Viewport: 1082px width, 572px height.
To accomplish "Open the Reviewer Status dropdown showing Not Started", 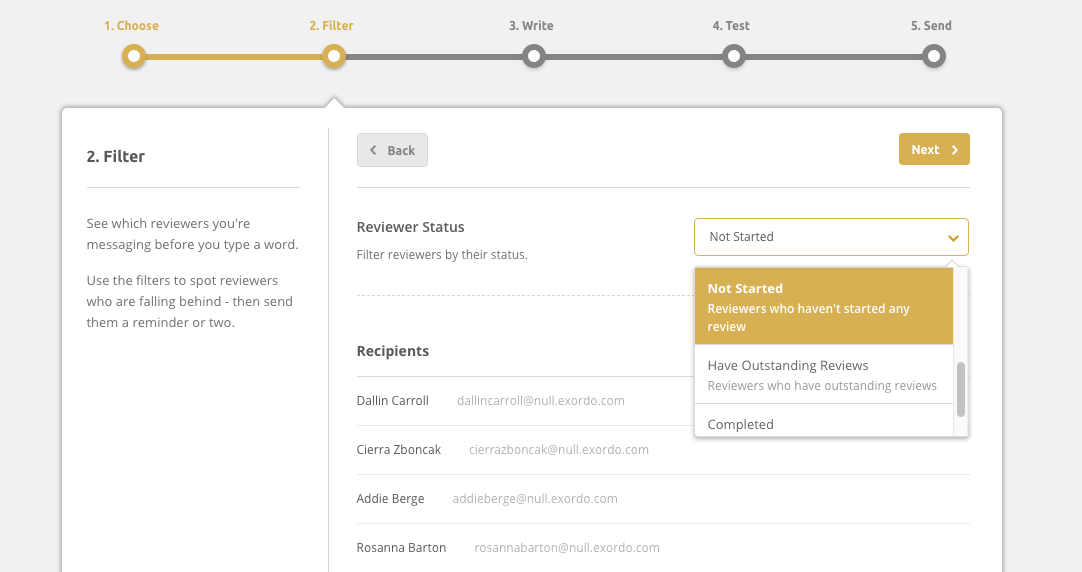I will [831, 237].
